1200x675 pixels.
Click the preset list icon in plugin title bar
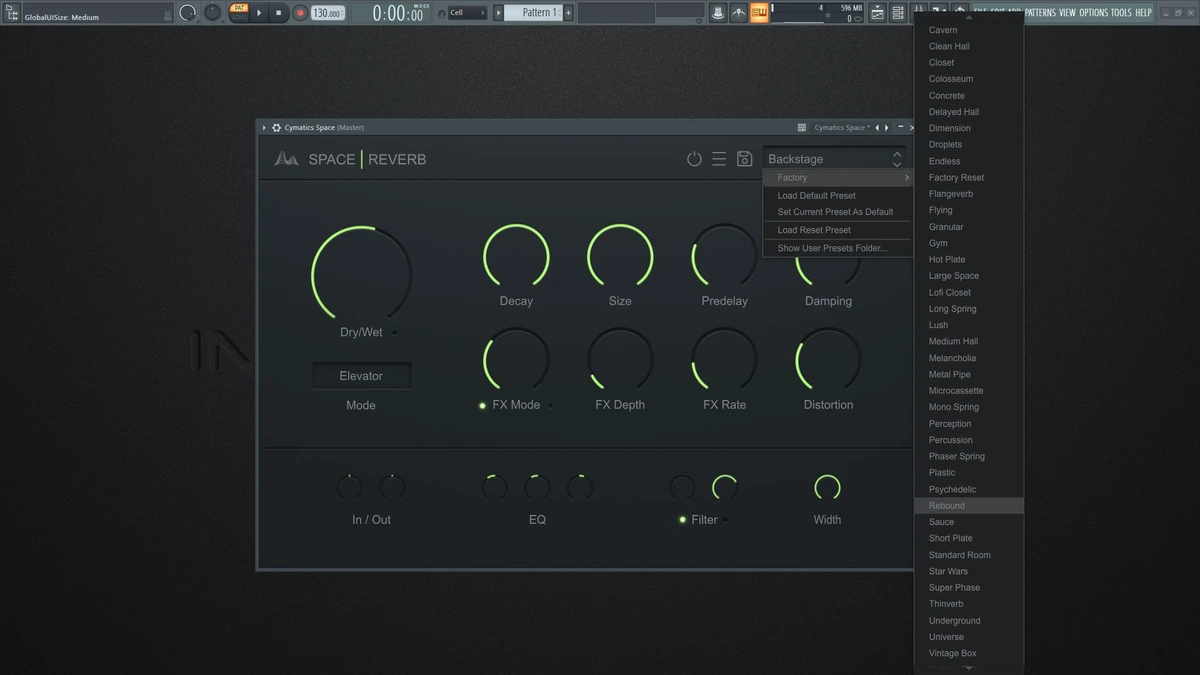[x=802, y=127]
